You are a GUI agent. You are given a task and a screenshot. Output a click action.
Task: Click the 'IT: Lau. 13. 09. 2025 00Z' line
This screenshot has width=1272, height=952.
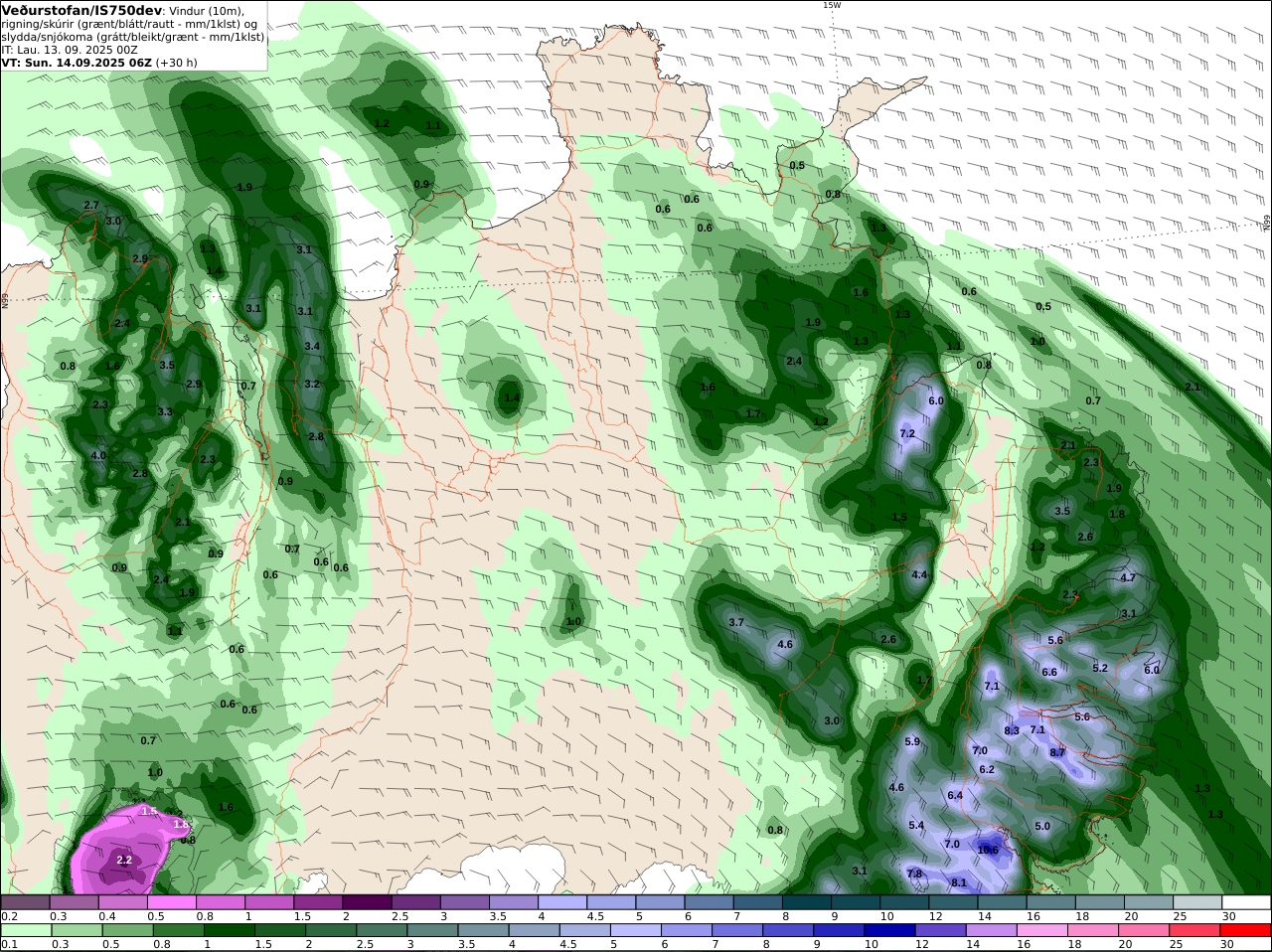70,50
